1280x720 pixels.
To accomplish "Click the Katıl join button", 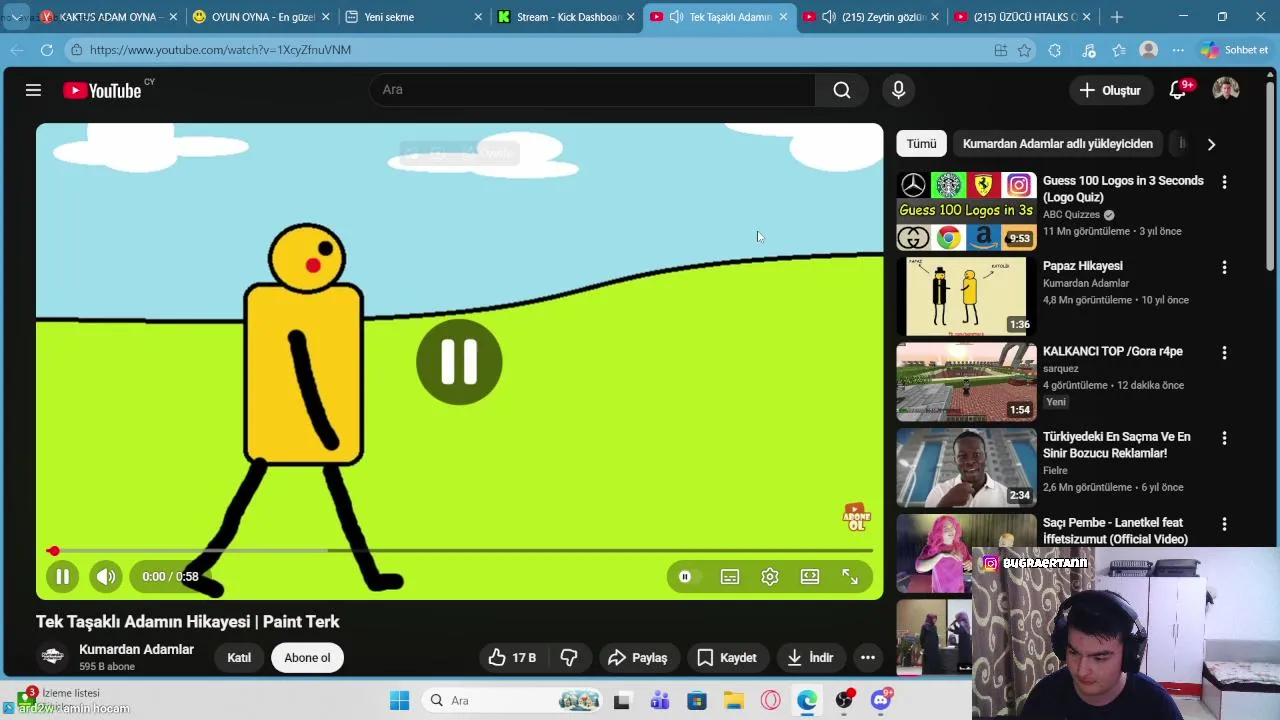I will tap(239, 657).
